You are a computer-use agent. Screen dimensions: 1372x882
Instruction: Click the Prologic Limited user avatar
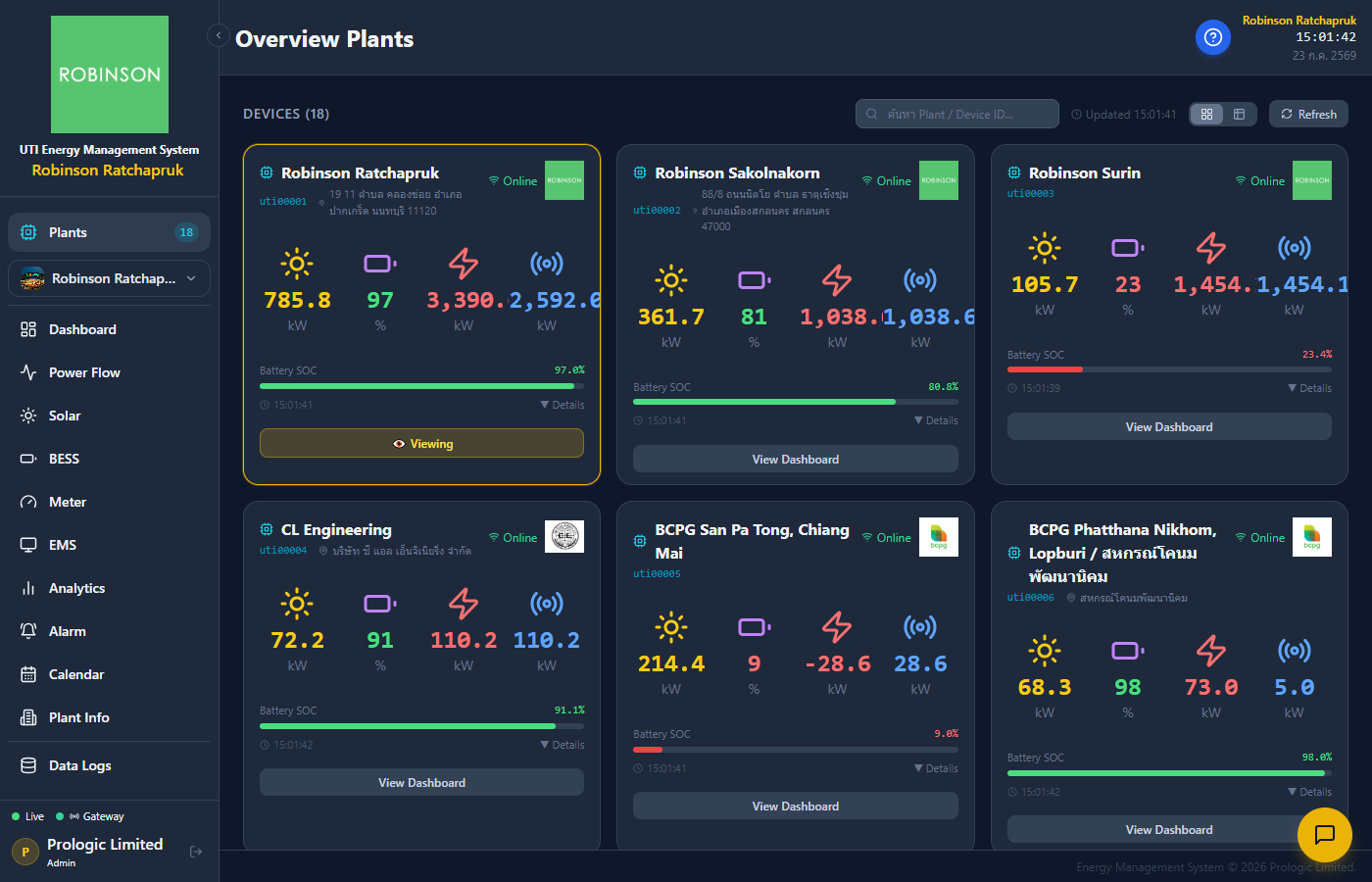(x=25, y=852)
